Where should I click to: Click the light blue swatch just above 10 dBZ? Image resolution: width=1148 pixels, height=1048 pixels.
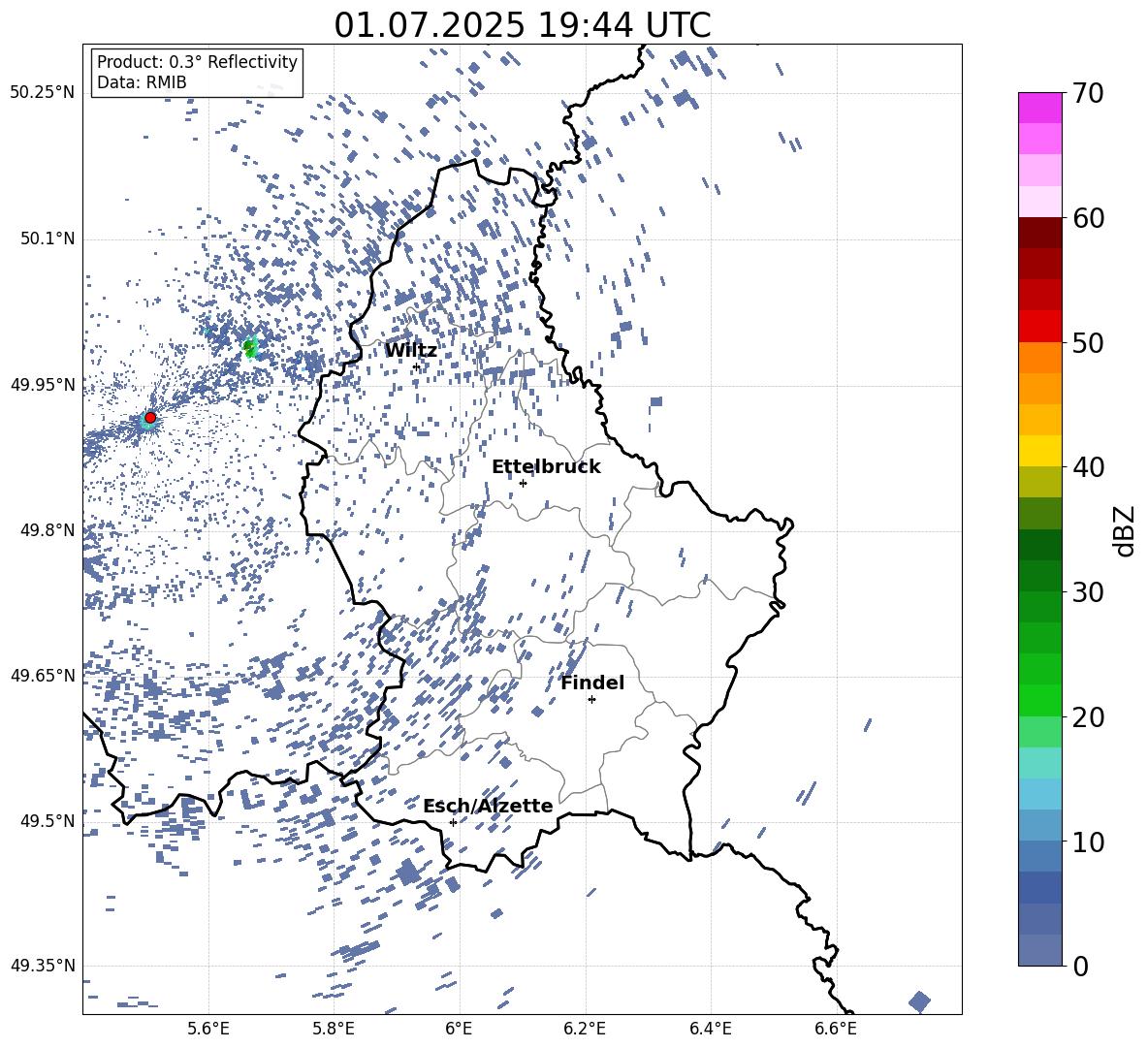(x=1040, y=825)
